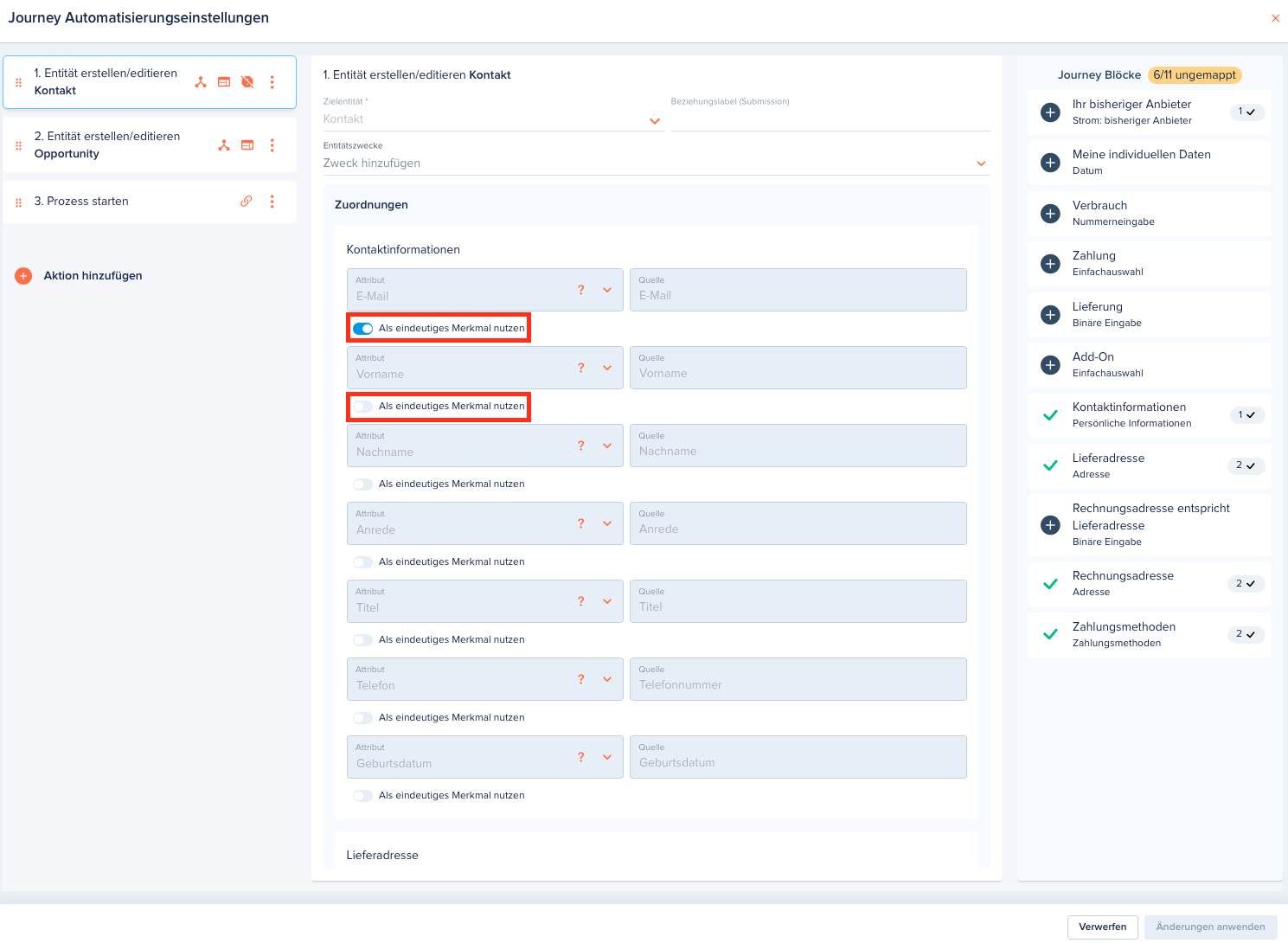1288x943 pixels.
Task: Open three-dot menu of Opportunity action
Action: [272, 145]
